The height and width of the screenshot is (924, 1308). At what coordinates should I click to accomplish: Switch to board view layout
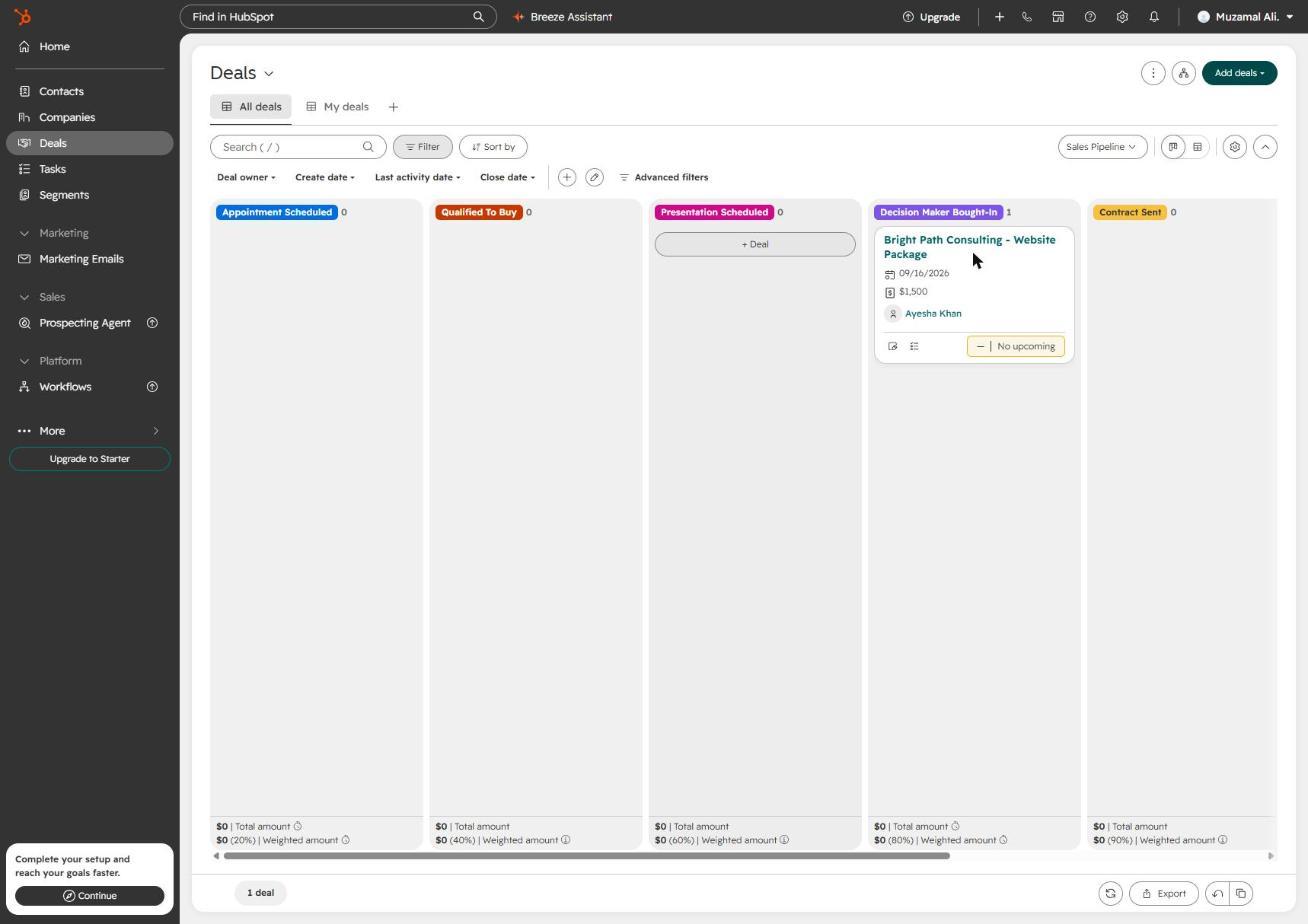(1173, 147)
